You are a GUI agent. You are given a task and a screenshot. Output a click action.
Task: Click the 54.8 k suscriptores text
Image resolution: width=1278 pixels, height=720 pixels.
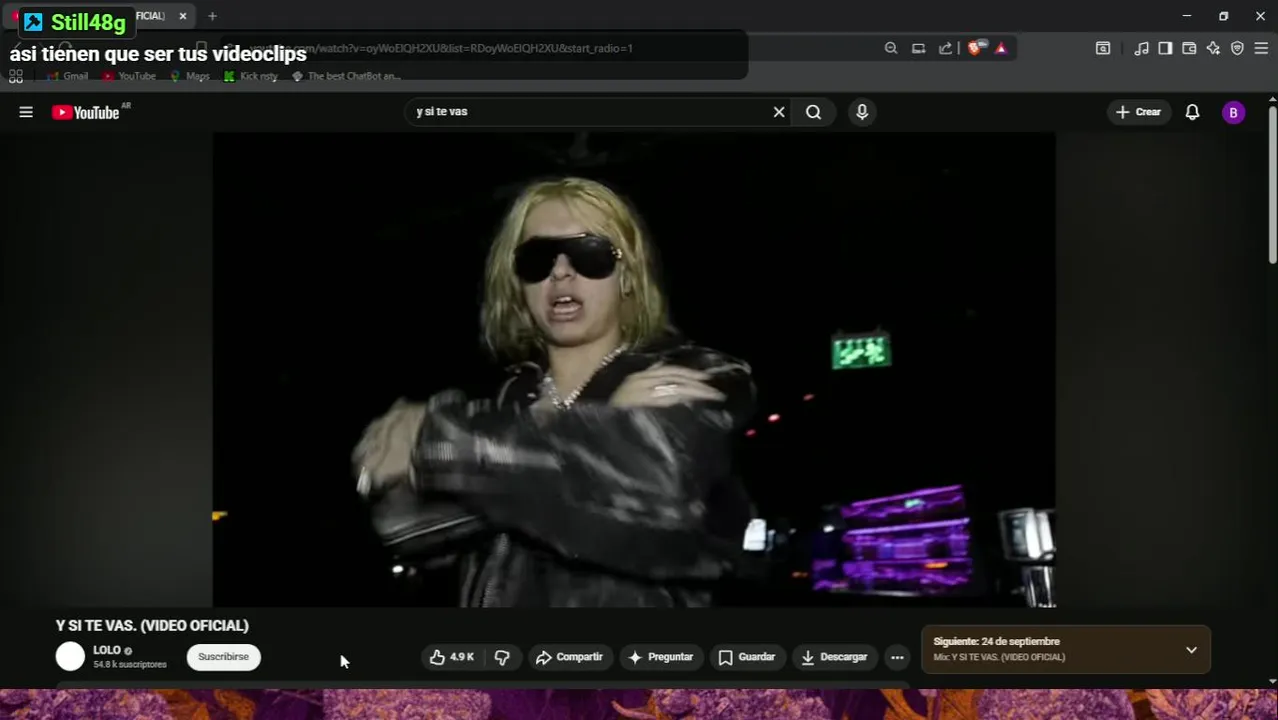point(130,664)
